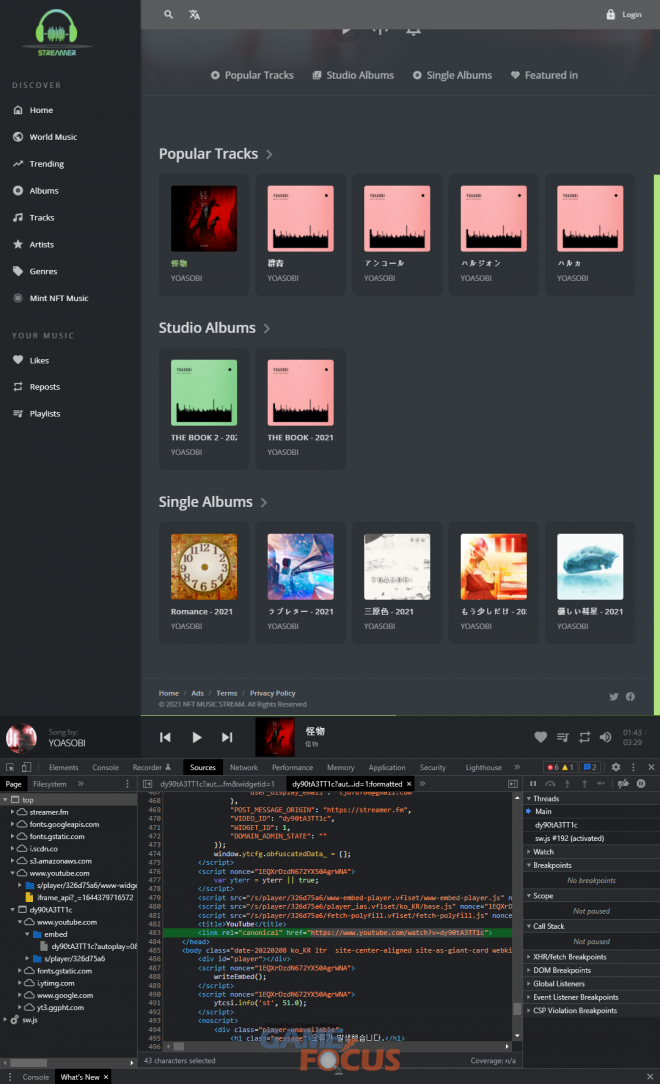Open the player queue icon
The width and height of the screenshot is (660, 1084).
[563, 738]
